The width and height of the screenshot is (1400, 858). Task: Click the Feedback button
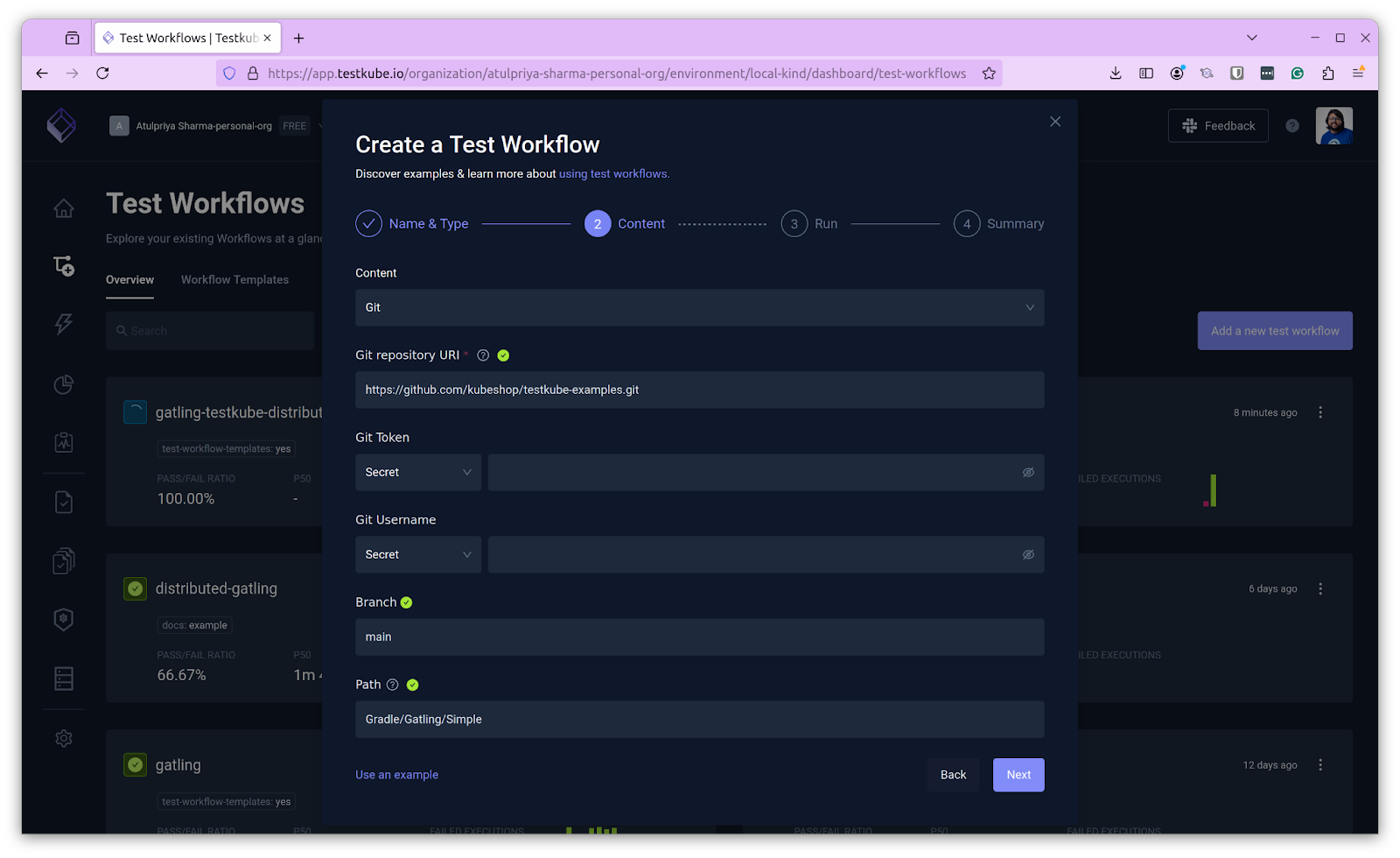1218,126
